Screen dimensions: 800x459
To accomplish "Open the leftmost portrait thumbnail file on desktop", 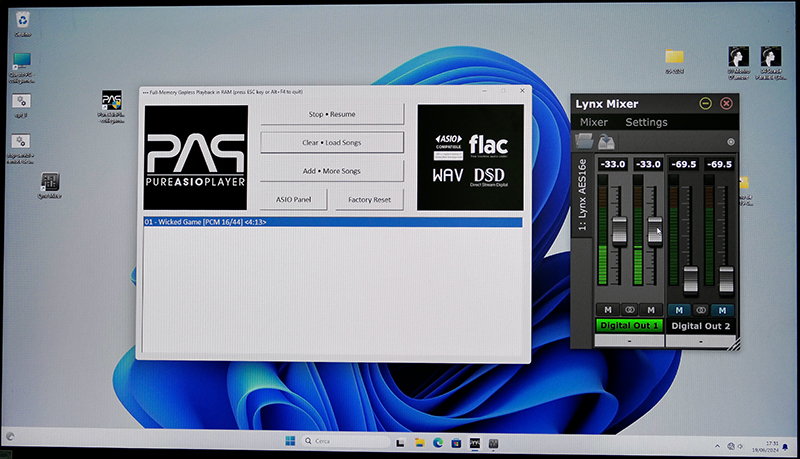I will 738,63.
